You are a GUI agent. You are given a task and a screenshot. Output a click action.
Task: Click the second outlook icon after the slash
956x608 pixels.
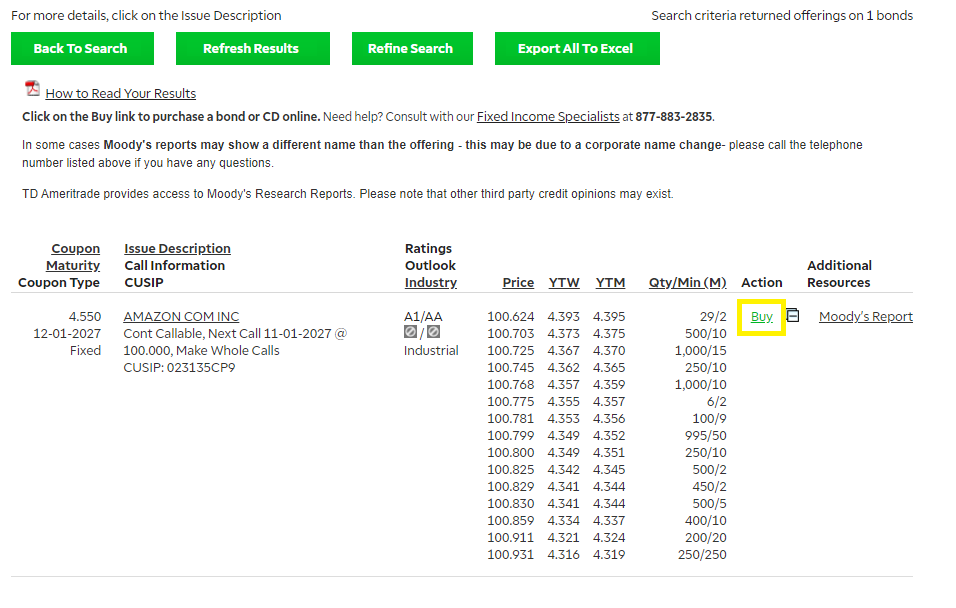coord(433,332)
